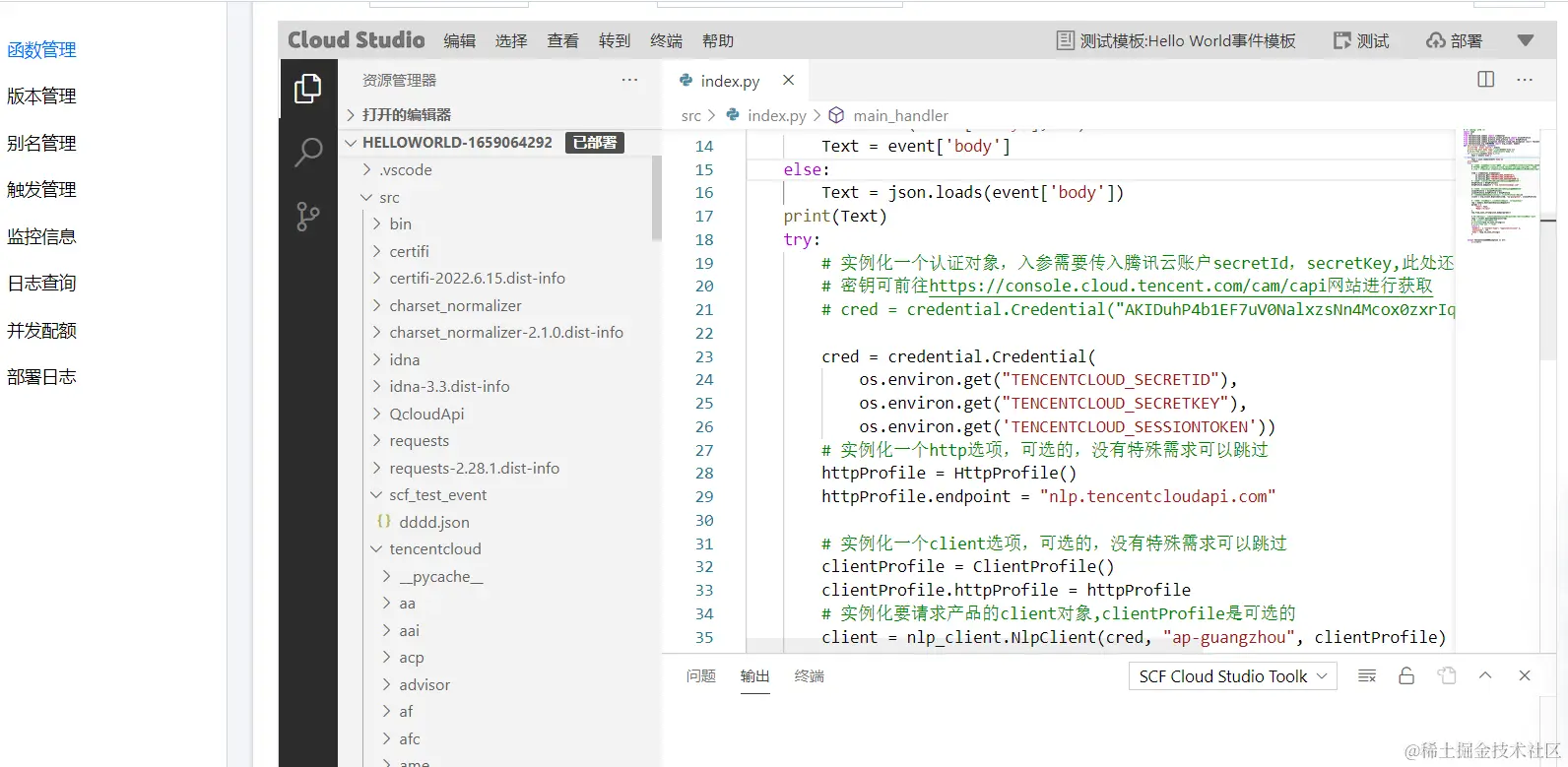Image resolution: width=1568 pixels, height=767 pixels.
Task: Open the Explorer files icon in activity bar
Action: [308, 89]
